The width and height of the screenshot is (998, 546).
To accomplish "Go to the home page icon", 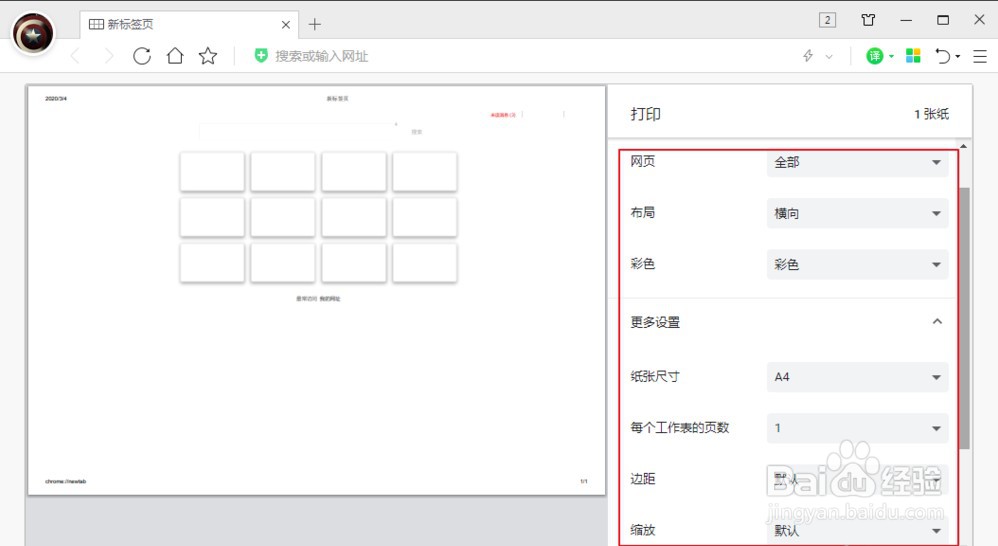I will coord(175,56).
